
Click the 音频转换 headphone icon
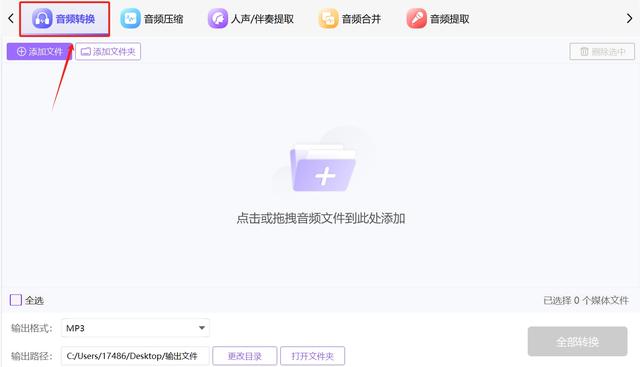(x=42, y=18)
